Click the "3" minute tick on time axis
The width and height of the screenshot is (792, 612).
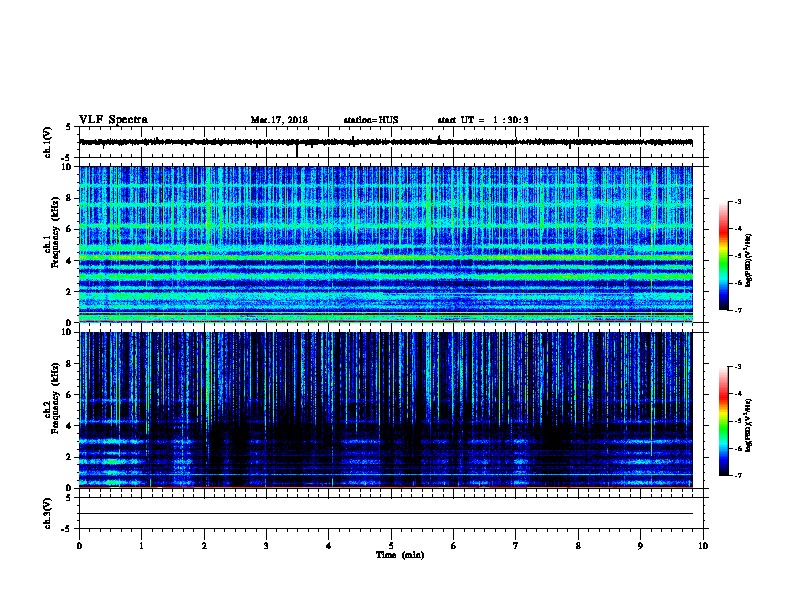[266, 546]
